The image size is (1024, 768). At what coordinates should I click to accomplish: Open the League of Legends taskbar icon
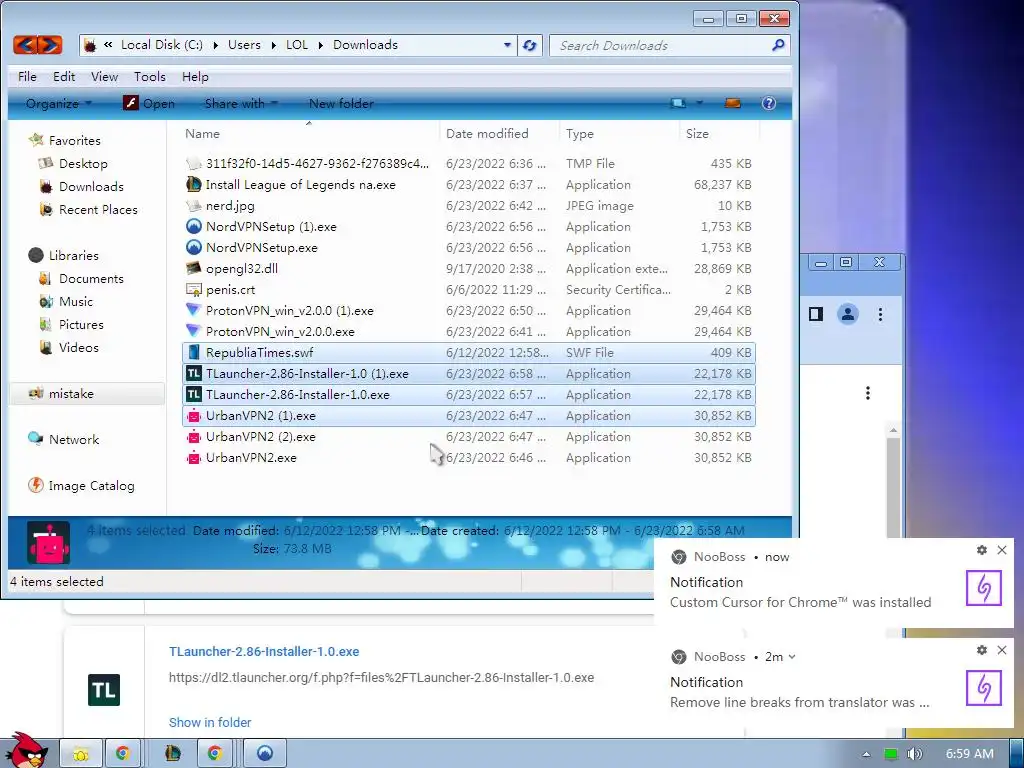[x=172, y=753]
